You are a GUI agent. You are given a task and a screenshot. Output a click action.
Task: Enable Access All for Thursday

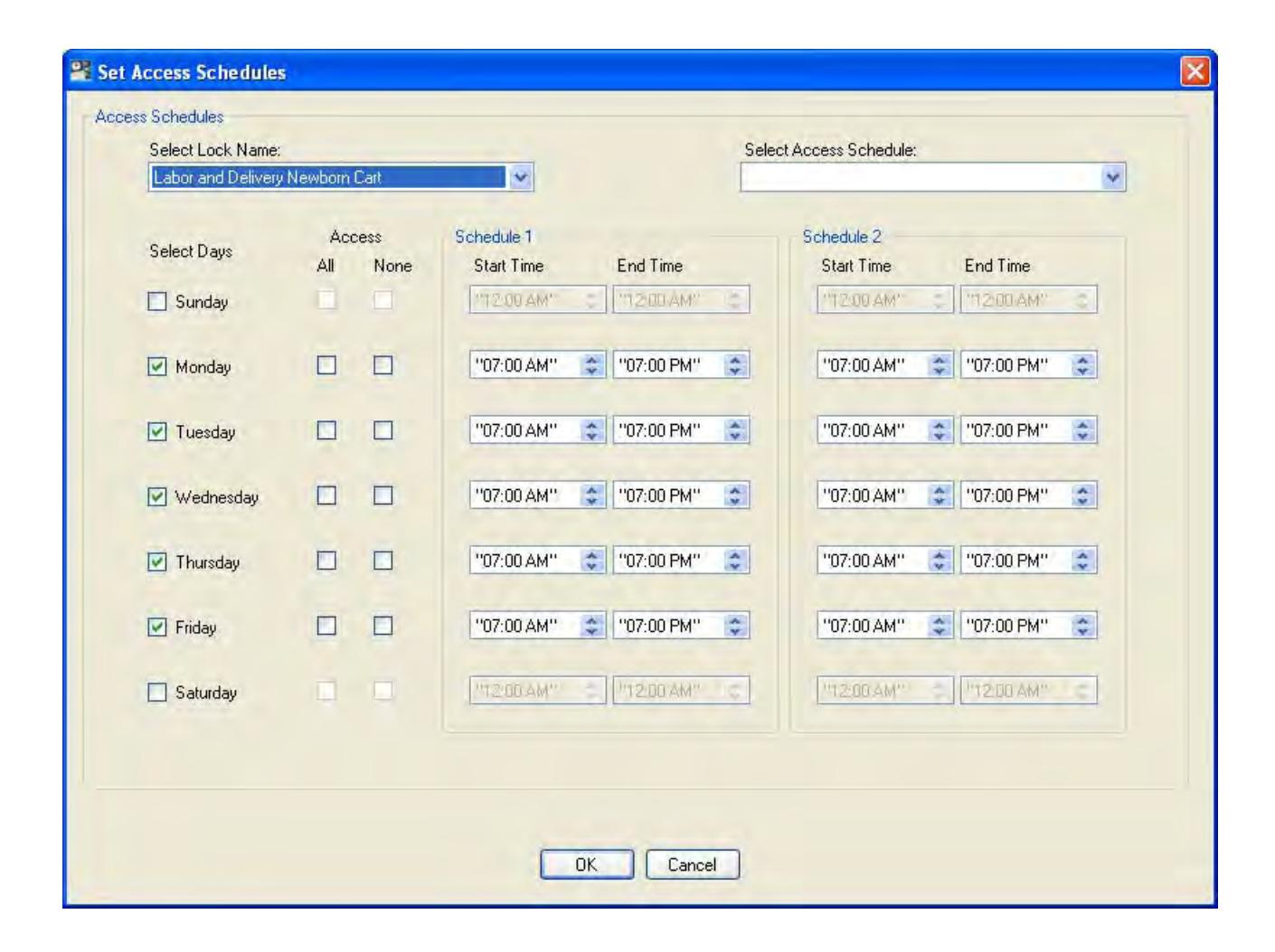[x=326, y=561]
